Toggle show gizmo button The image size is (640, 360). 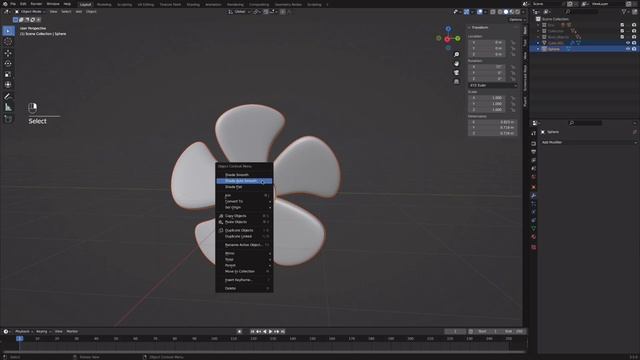pos(467,12)
